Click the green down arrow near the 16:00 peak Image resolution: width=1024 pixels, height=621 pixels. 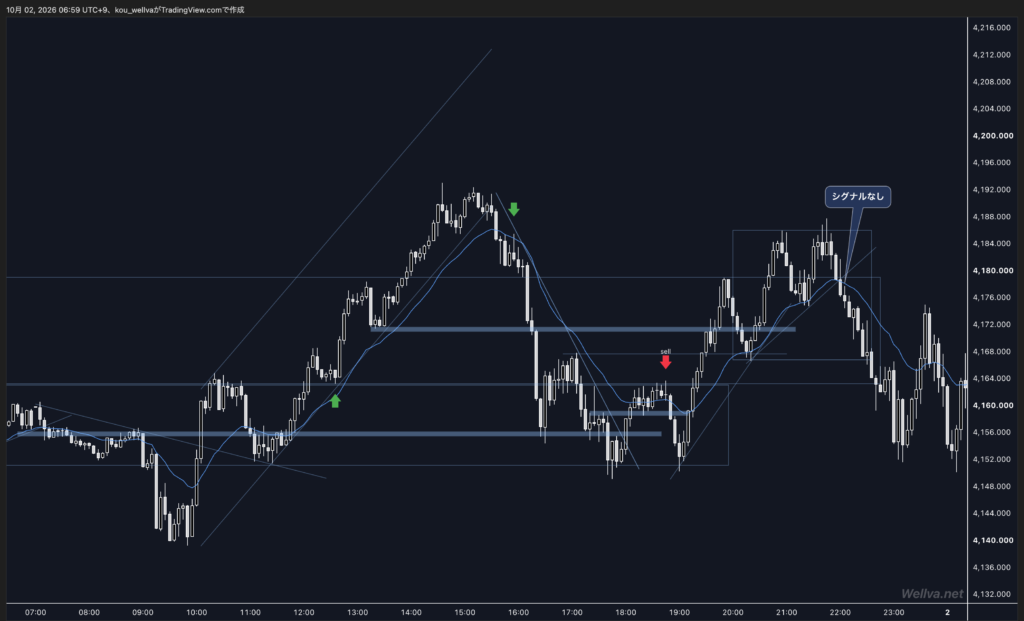pos(514,209)
